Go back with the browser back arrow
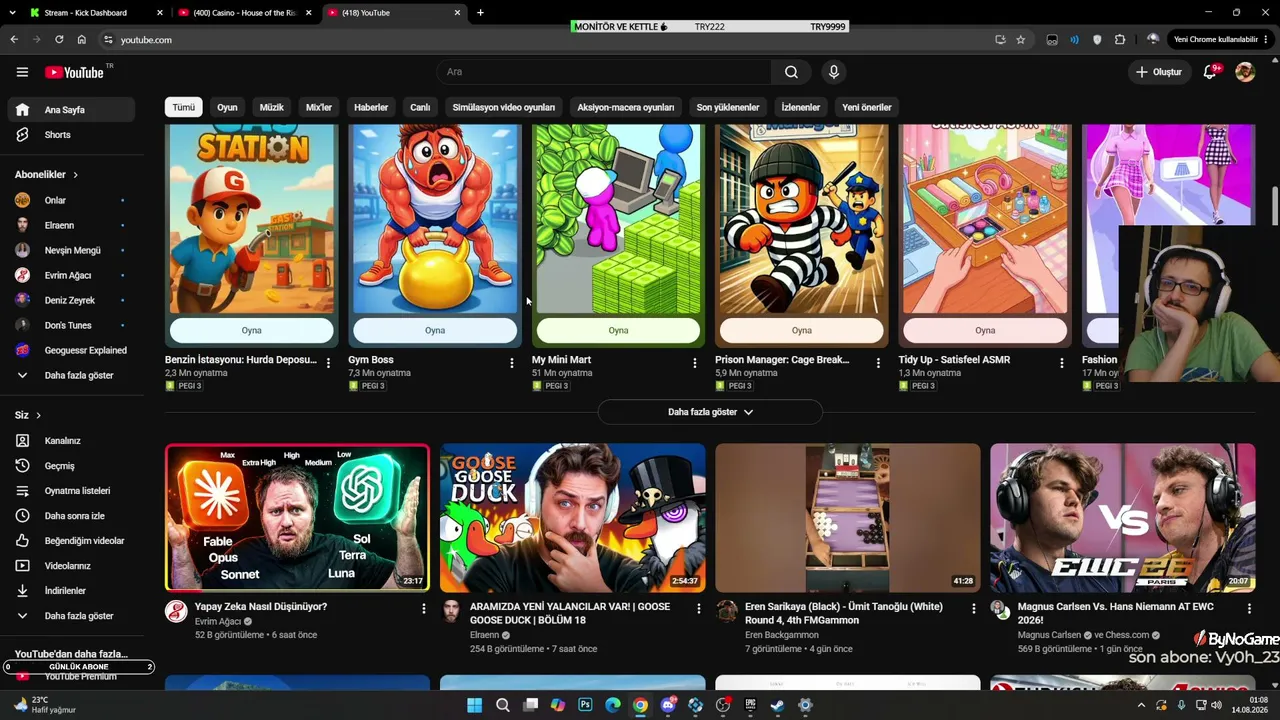 click(x=14, y=40)
